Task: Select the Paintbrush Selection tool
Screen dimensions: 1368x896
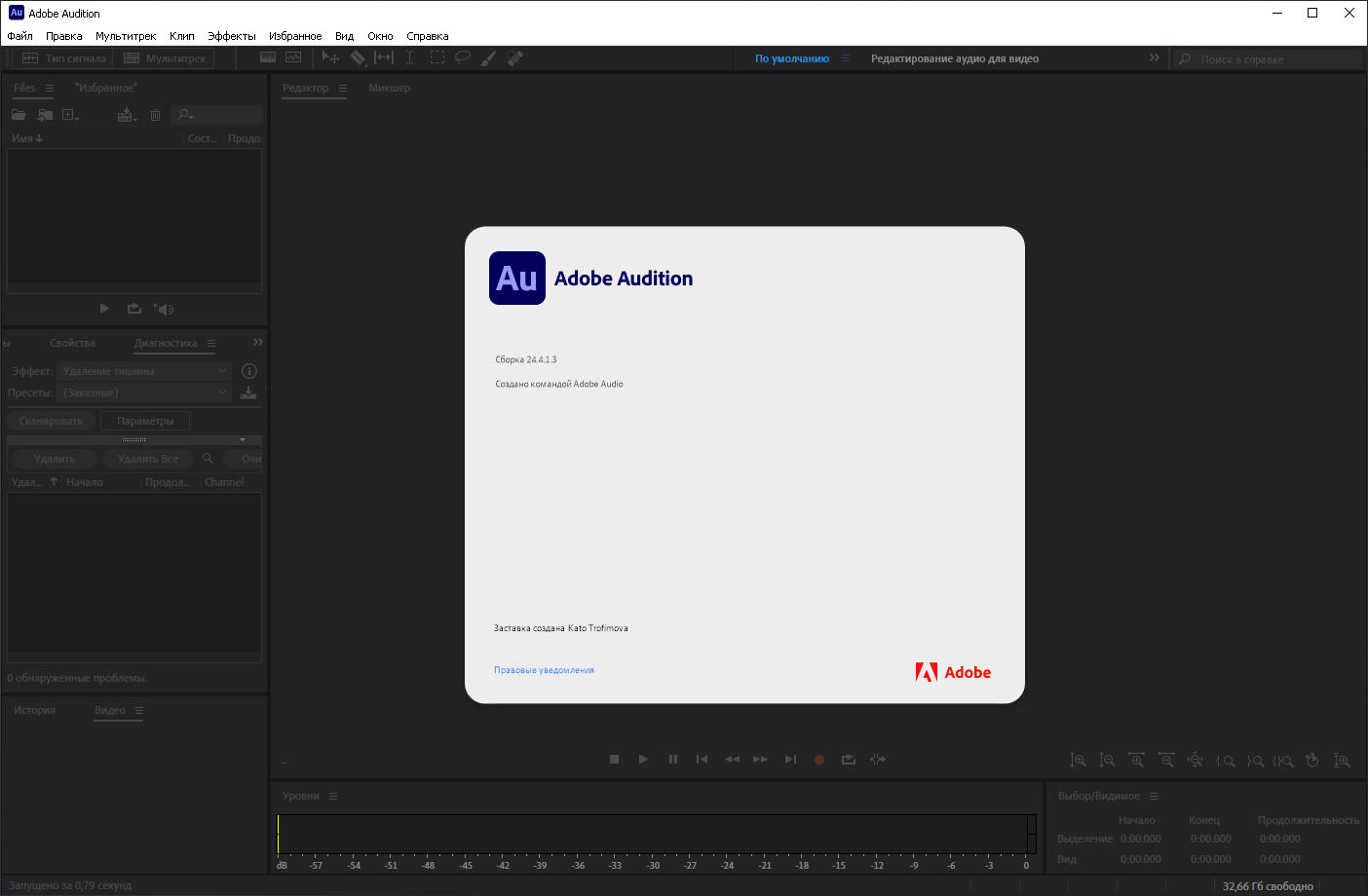Action: point(489,58)
